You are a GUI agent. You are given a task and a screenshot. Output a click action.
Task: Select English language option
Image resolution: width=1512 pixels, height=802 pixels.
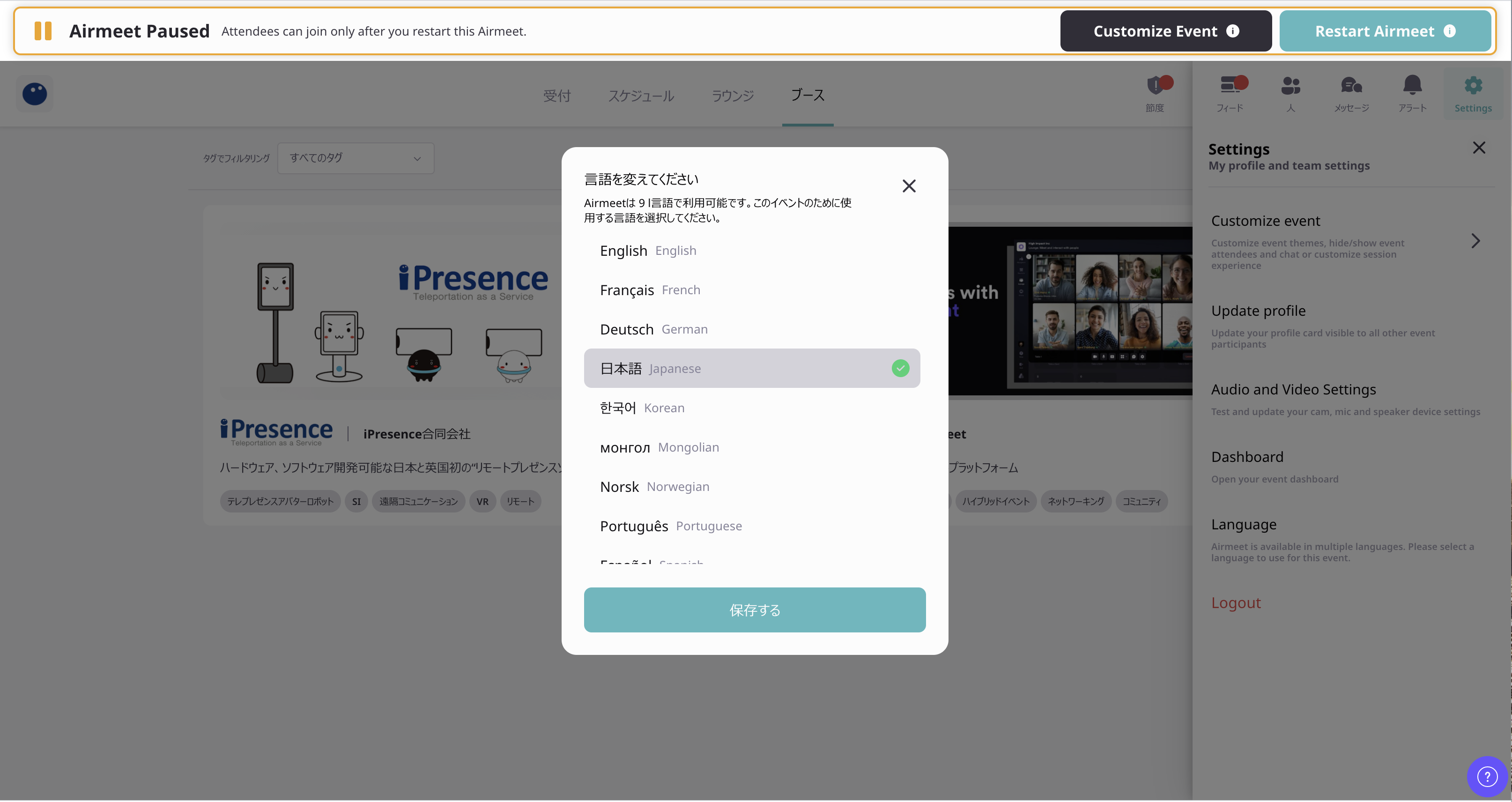(752, 251)
